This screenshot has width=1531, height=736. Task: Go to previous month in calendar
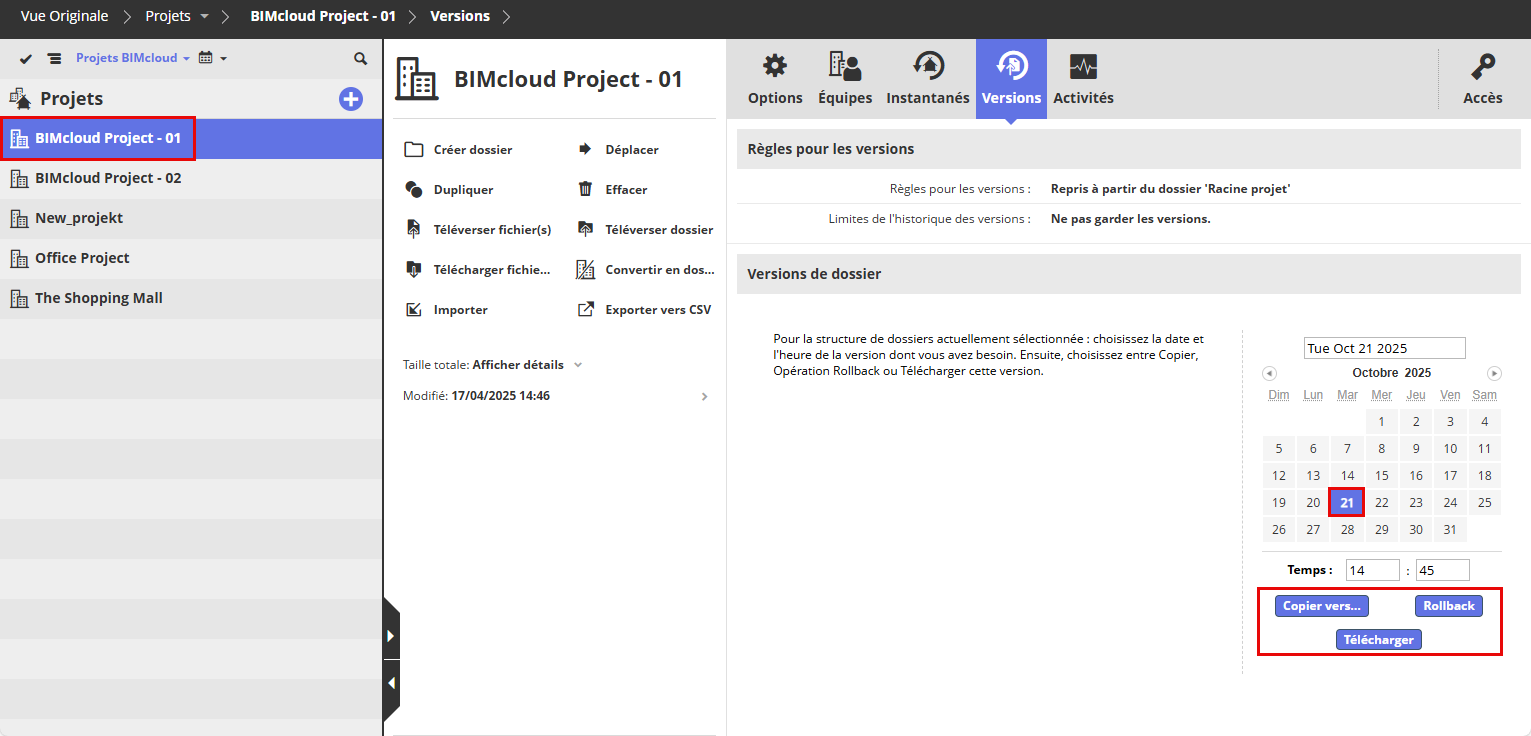coord(1269,373)
